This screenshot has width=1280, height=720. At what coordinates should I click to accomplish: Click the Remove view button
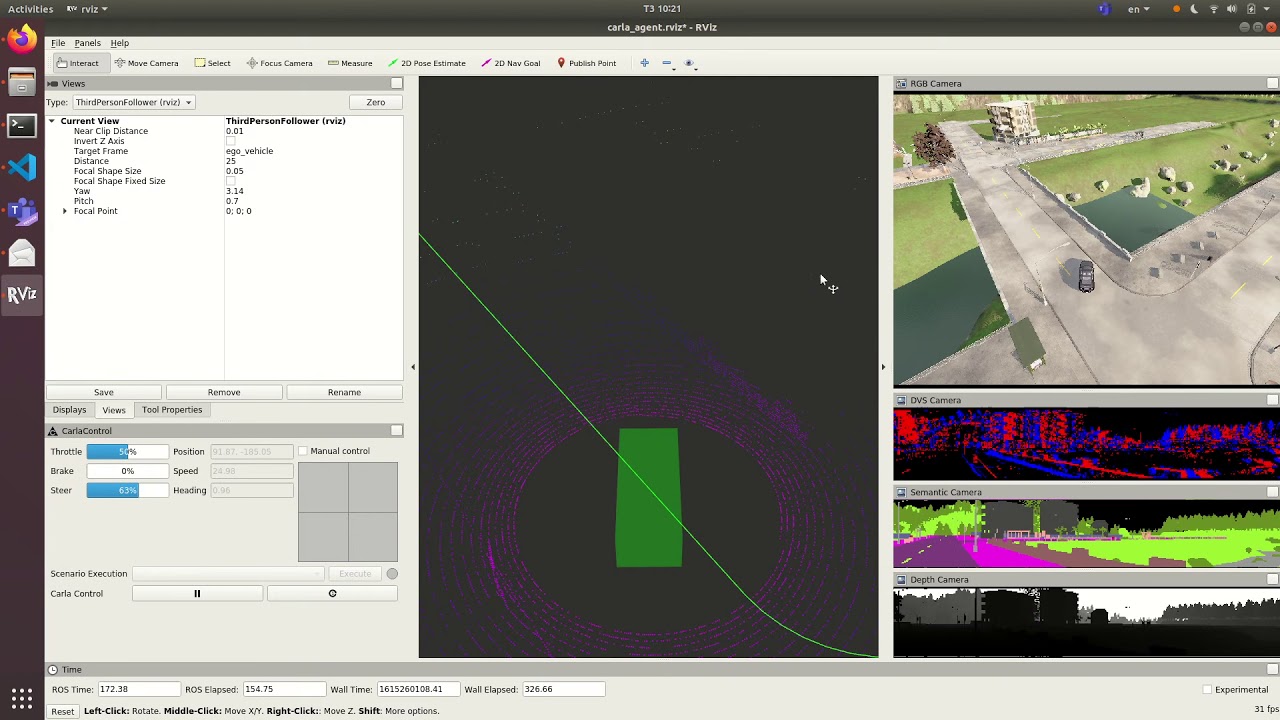[x=224, y=392]
